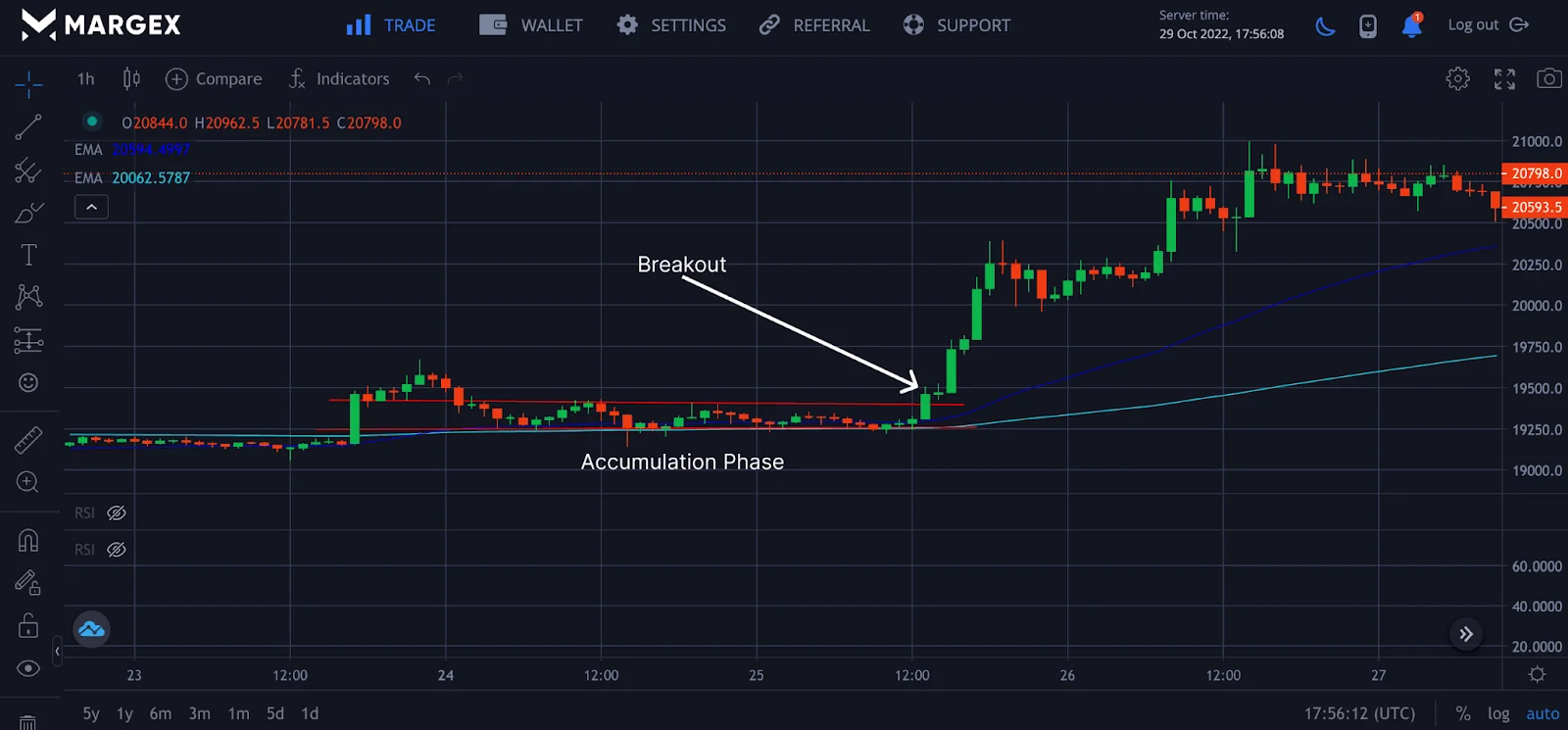Open the WALLET tab

pyautogui.click(x=531, y=25)
